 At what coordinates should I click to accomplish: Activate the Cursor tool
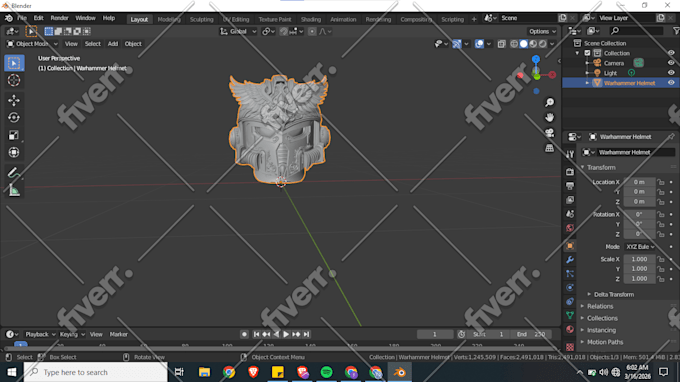[14, 80]
